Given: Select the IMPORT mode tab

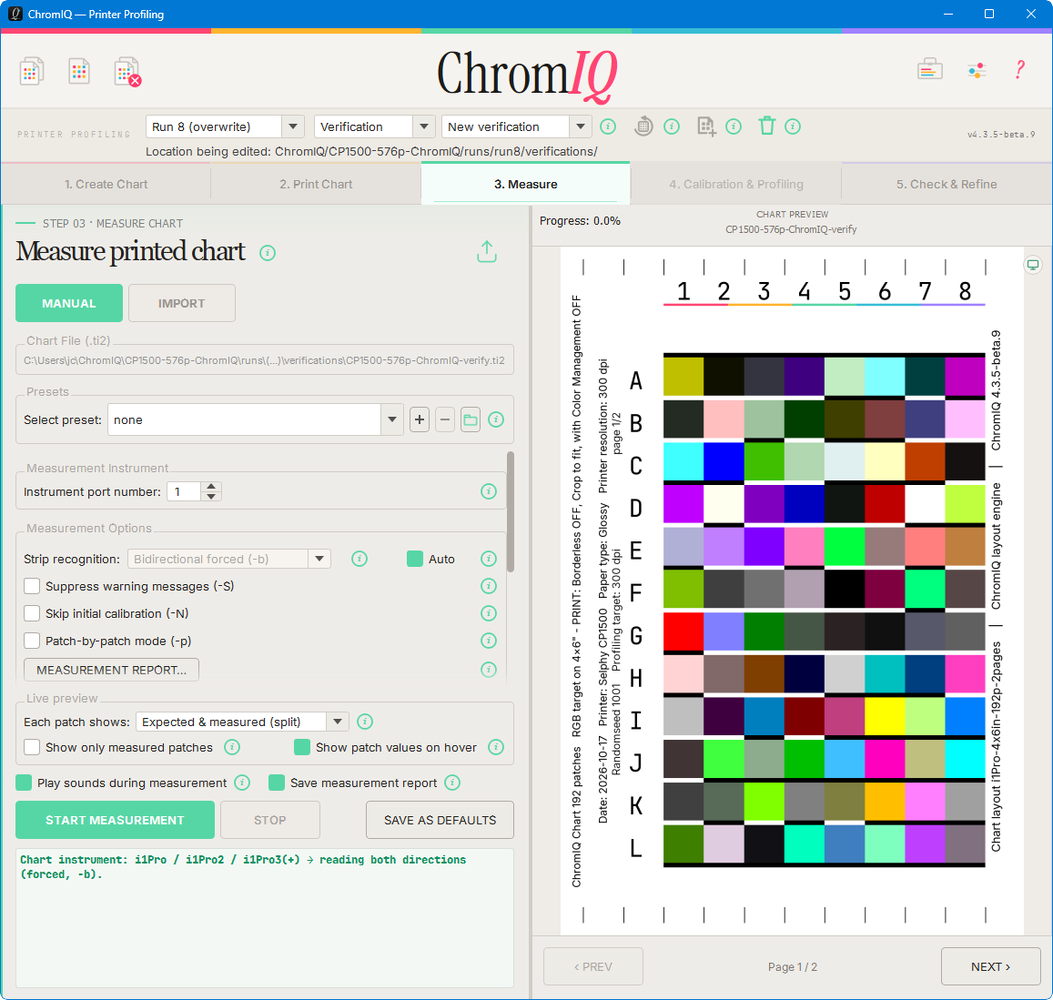Looking at the screenshot, I should [x=181, y=304].
